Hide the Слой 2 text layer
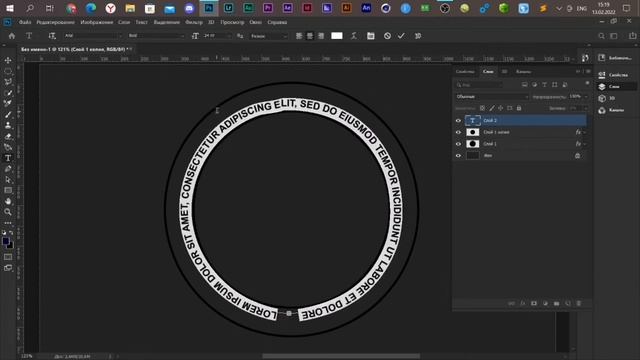Image resolution: width=640 pixels, height=360 pixels. click(x=458, y=120)
